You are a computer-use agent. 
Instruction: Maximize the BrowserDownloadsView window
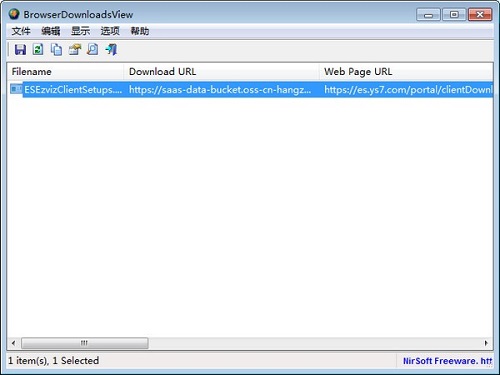[454, 15]
